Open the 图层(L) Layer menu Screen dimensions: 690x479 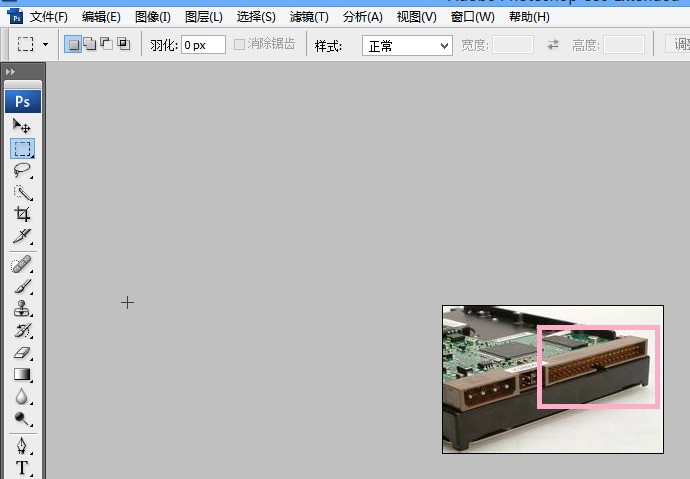204,17
